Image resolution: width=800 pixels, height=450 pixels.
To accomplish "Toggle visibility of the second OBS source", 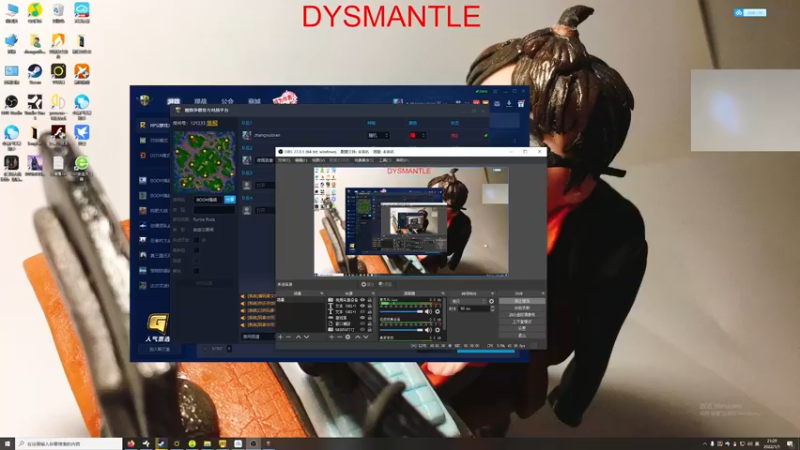I will (x=362, y=306).
